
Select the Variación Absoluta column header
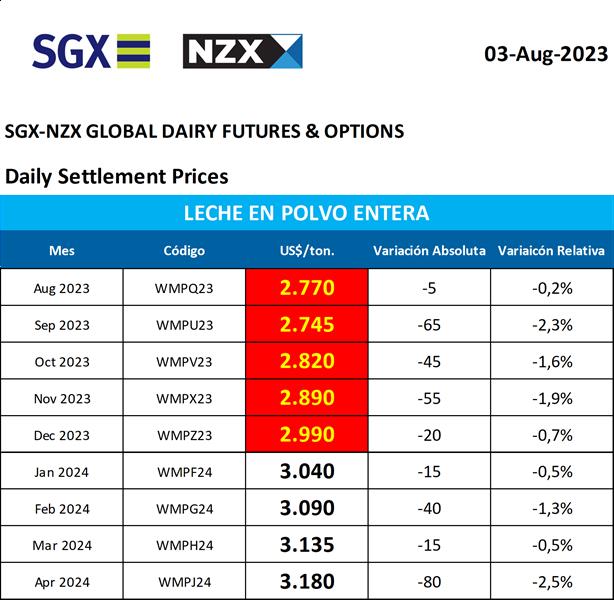[429, 250]
